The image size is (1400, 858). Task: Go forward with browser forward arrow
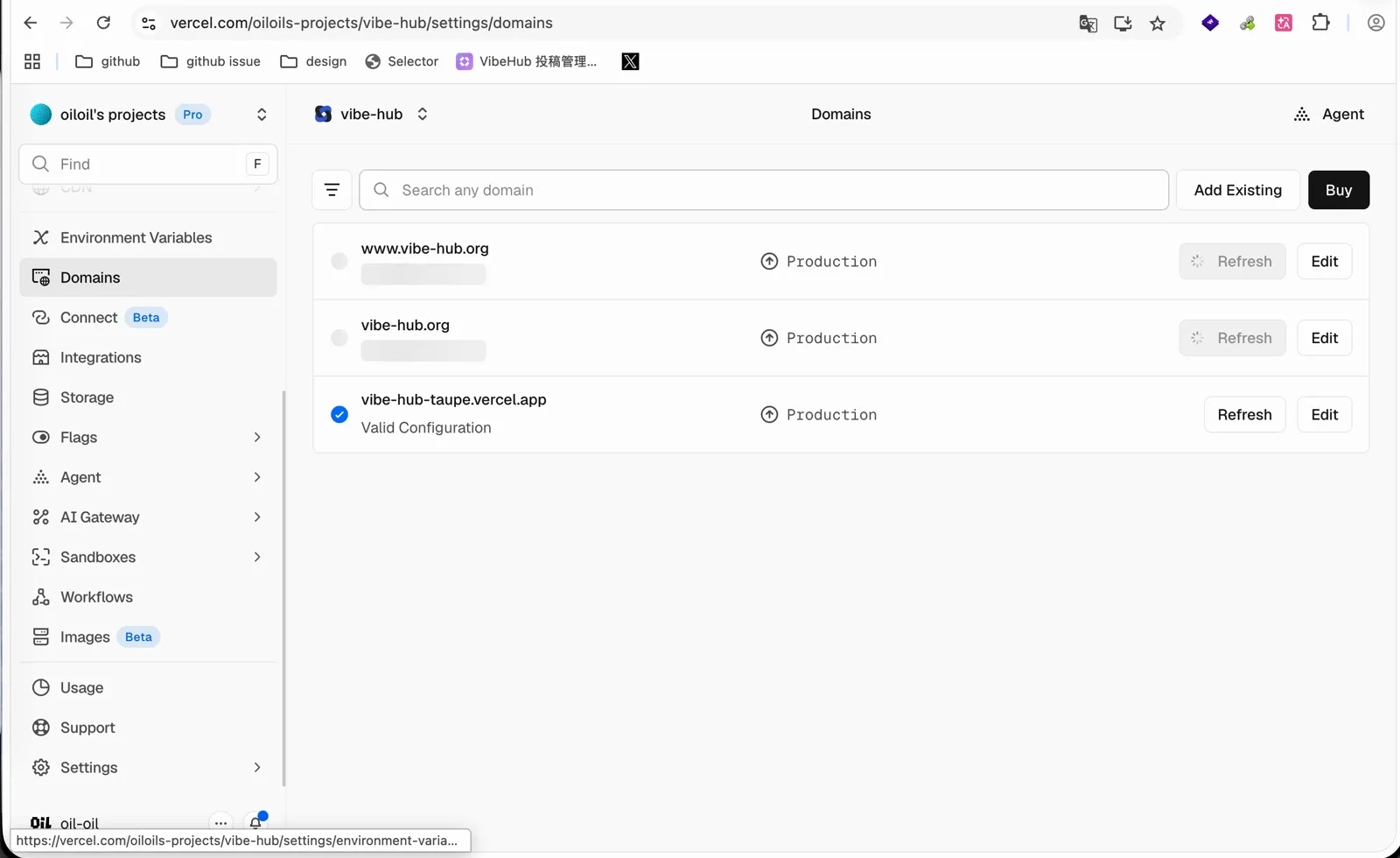coord(66,23)
